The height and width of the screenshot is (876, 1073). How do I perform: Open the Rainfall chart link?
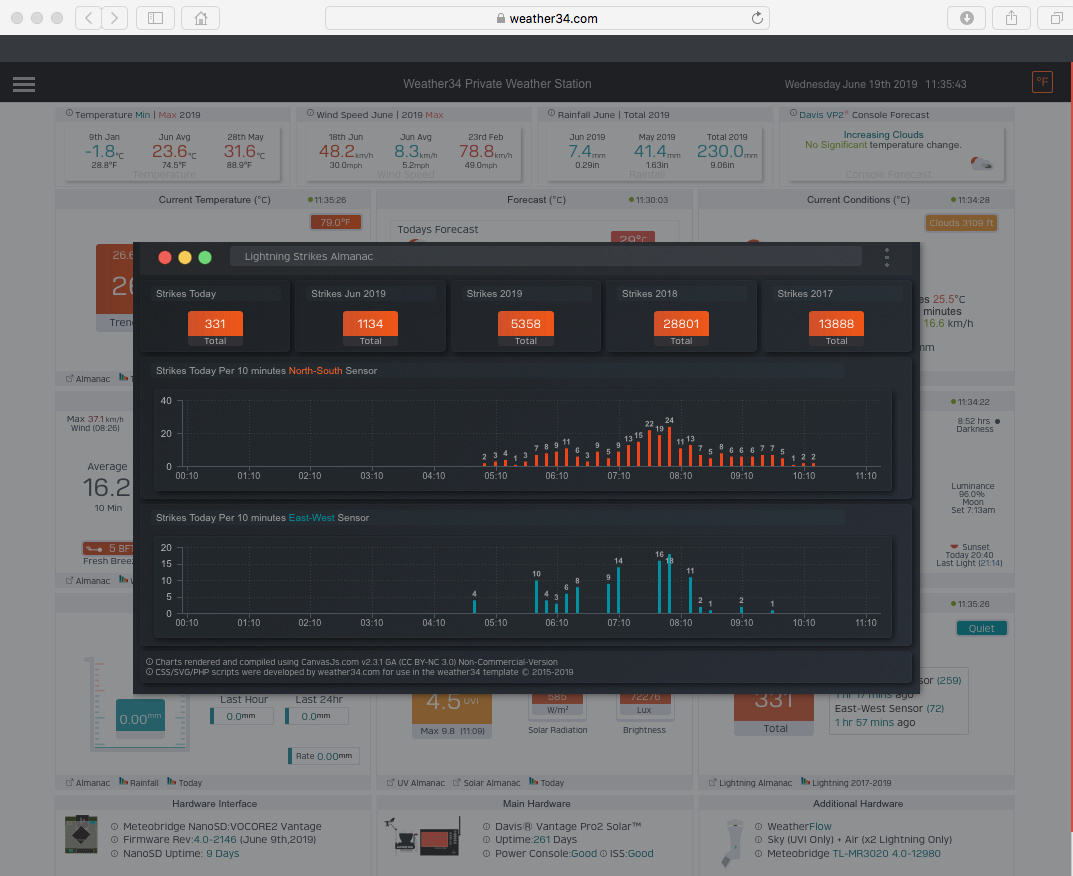click(139, 783)
